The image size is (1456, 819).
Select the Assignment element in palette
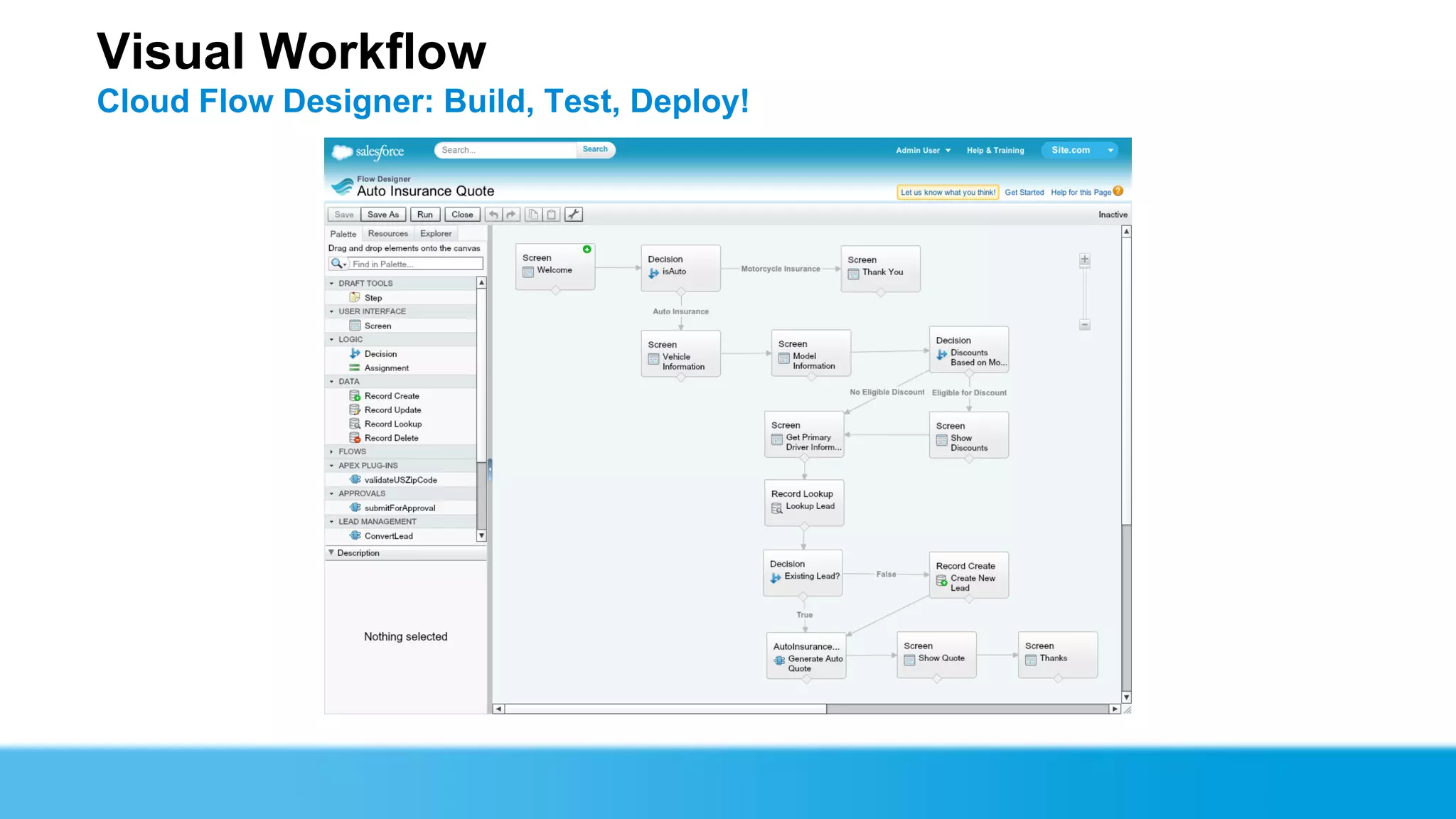(x=386, y=368)
